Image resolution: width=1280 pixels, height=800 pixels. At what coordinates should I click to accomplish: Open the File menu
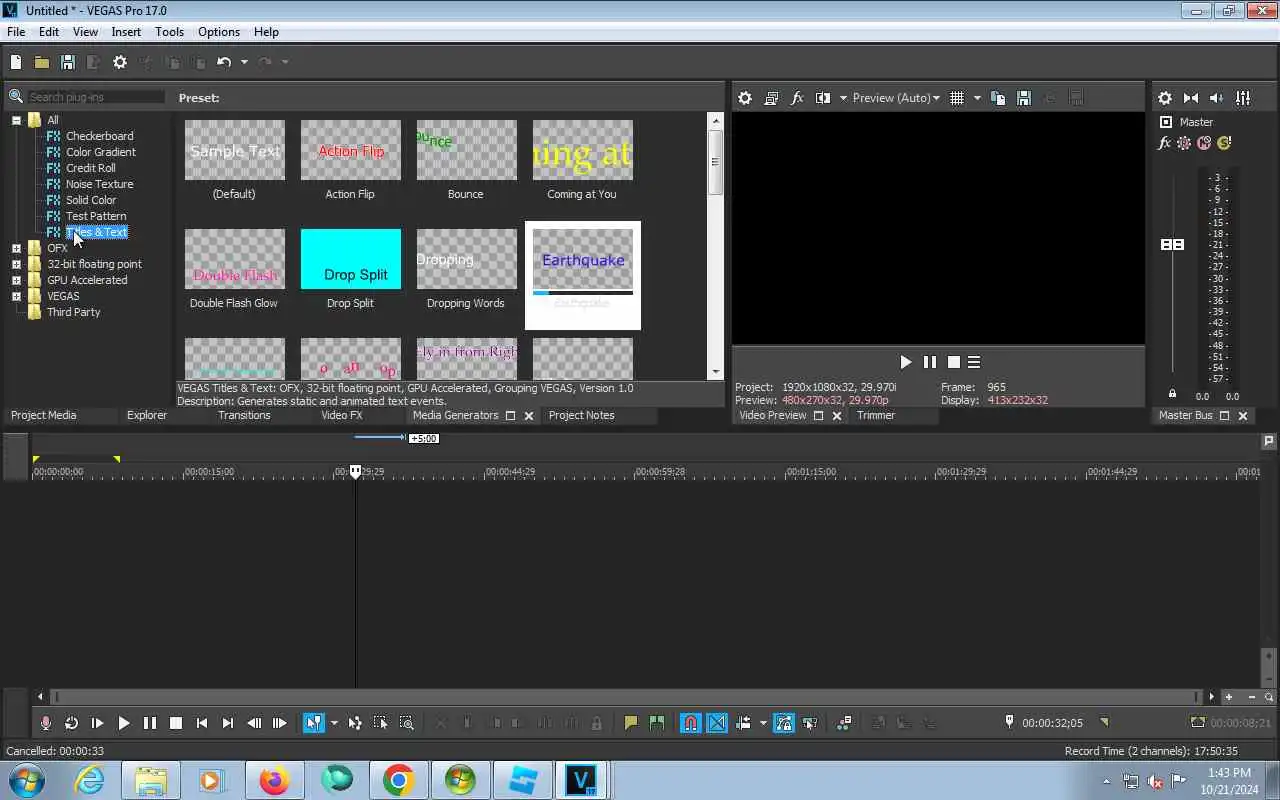point(16,32)
